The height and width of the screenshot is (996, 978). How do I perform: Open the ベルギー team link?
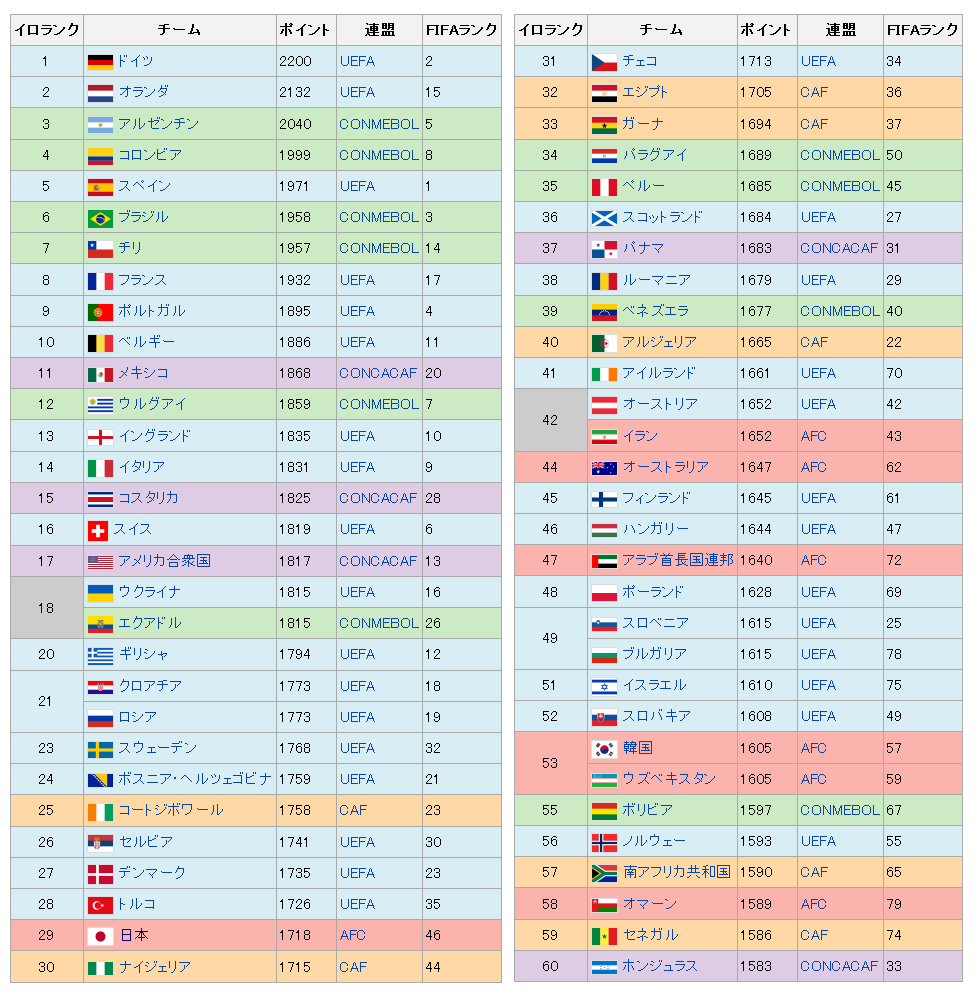(x=146, y=342)
